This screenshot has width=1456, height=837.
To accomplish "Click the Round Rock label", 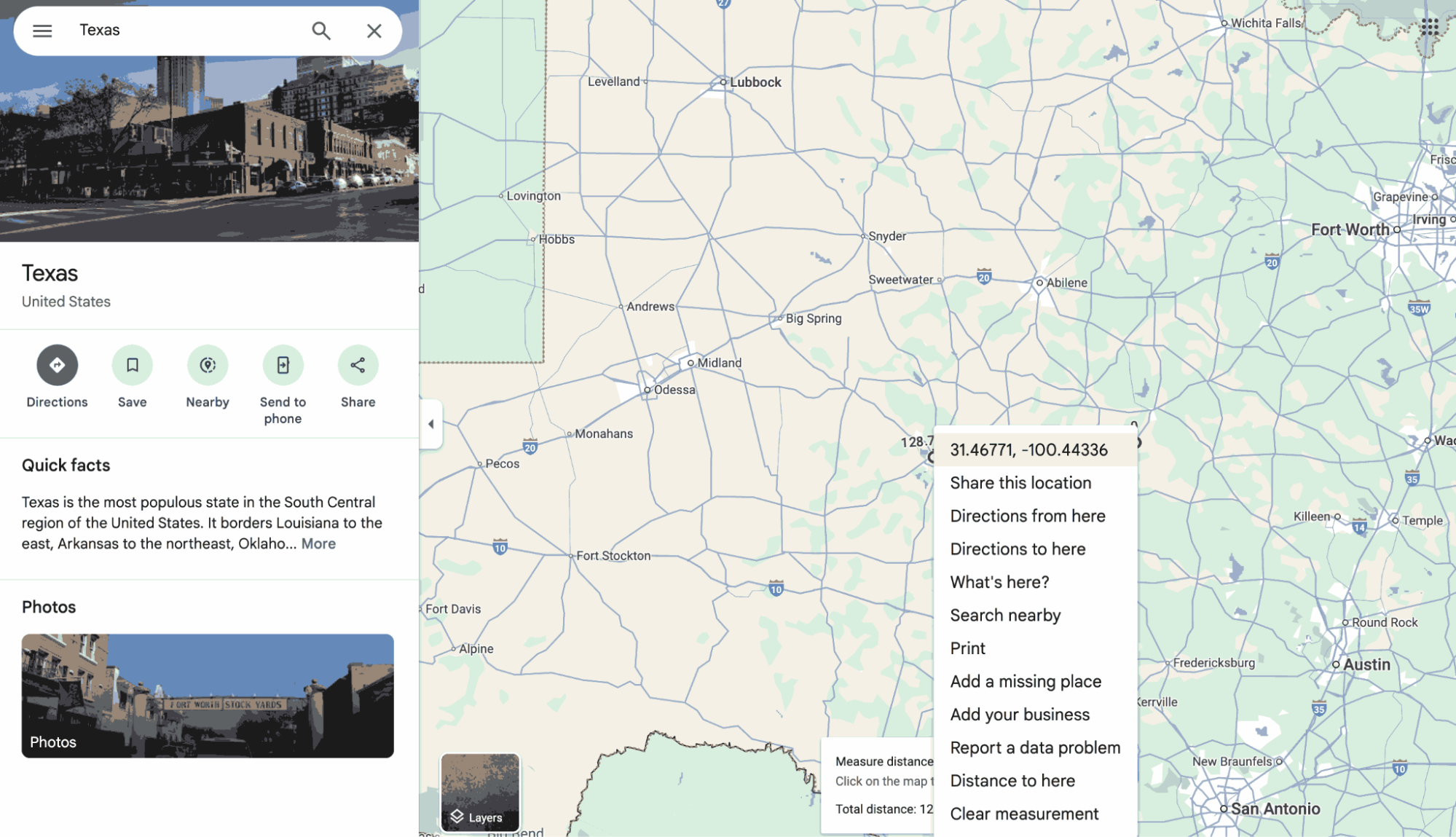I will (x=1385, y=623).
